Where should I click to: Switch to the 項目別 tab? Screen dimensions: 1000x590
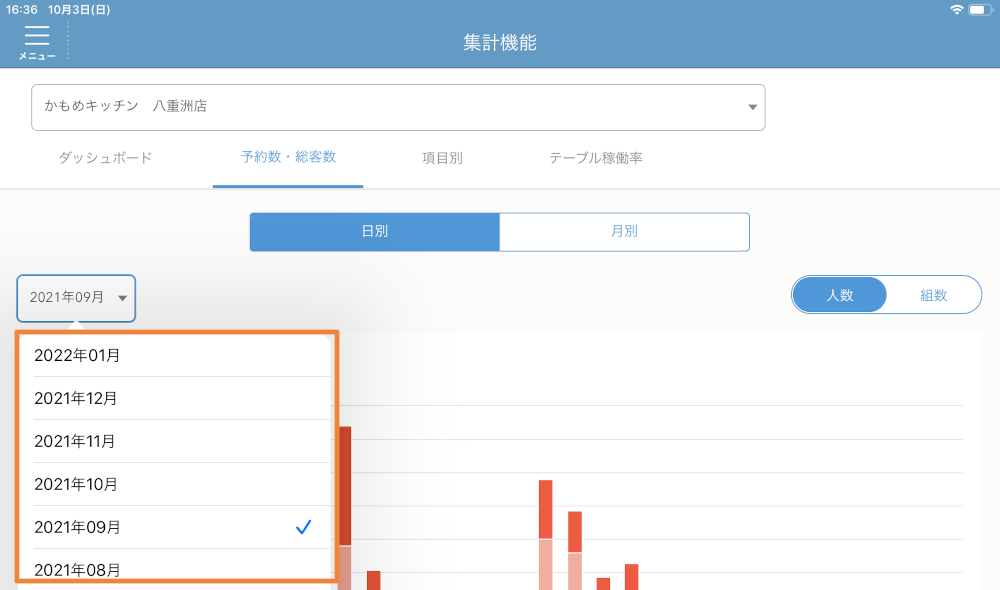click(x=442, y=158)
